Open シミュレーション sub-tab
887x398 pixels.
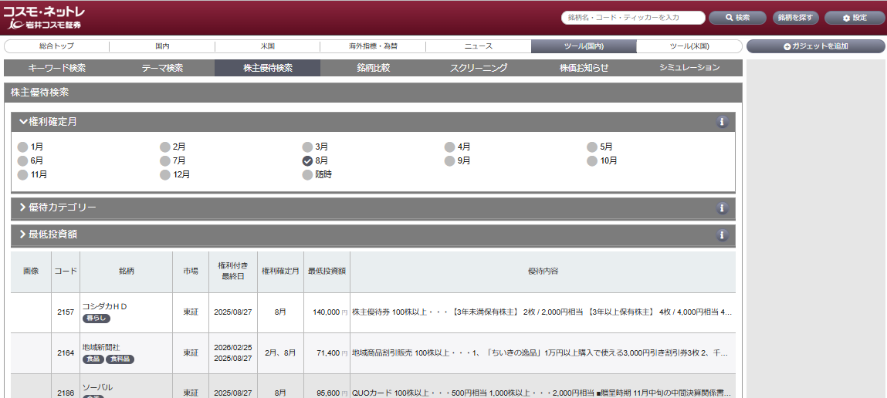pos(690,68)
